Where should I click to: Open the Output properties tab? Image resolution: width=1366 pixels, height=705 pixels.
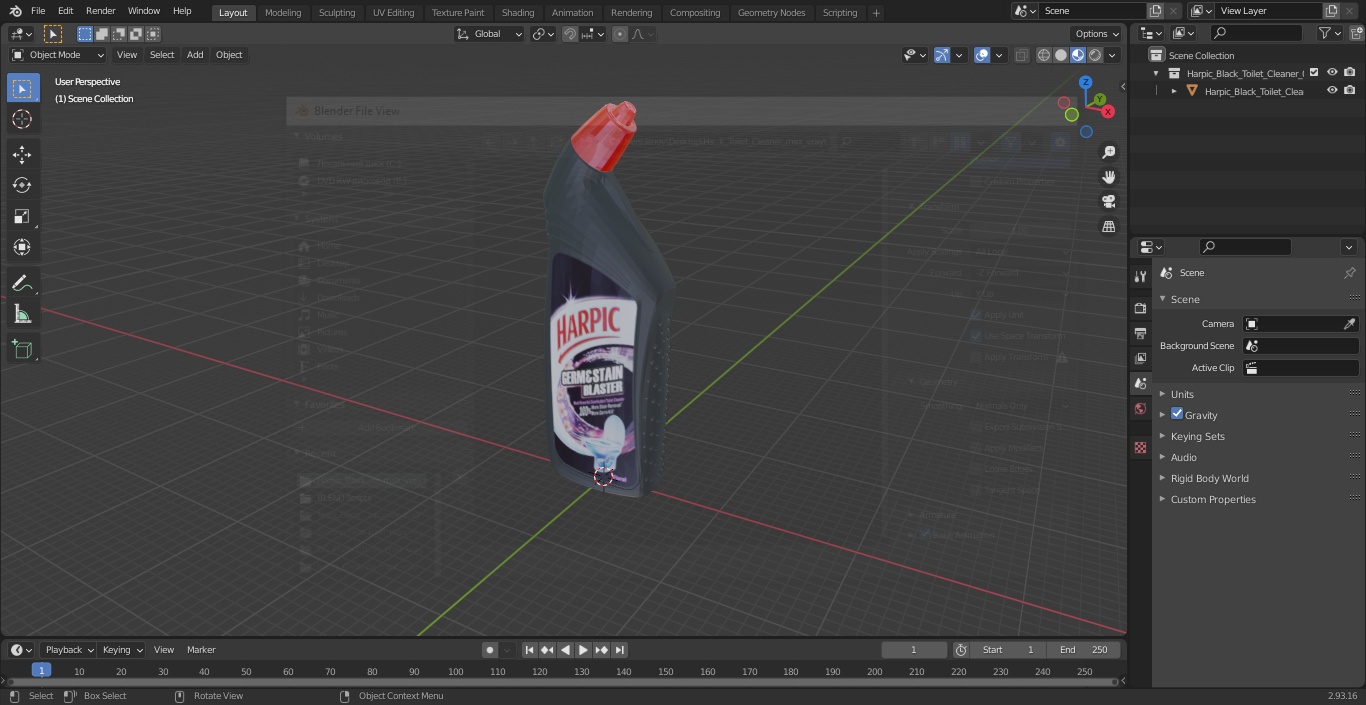coord(1140,333)
